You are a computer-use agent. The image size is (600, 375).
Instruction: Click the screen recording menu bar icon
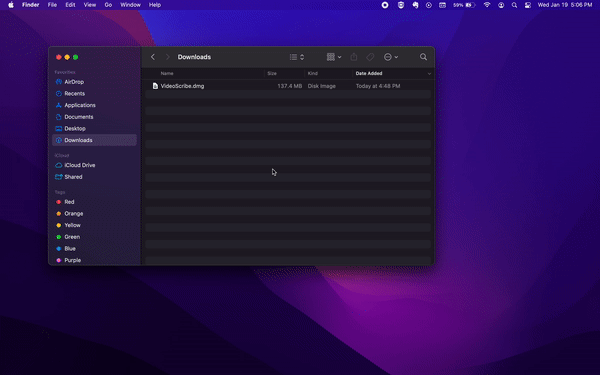pos(385,5)
